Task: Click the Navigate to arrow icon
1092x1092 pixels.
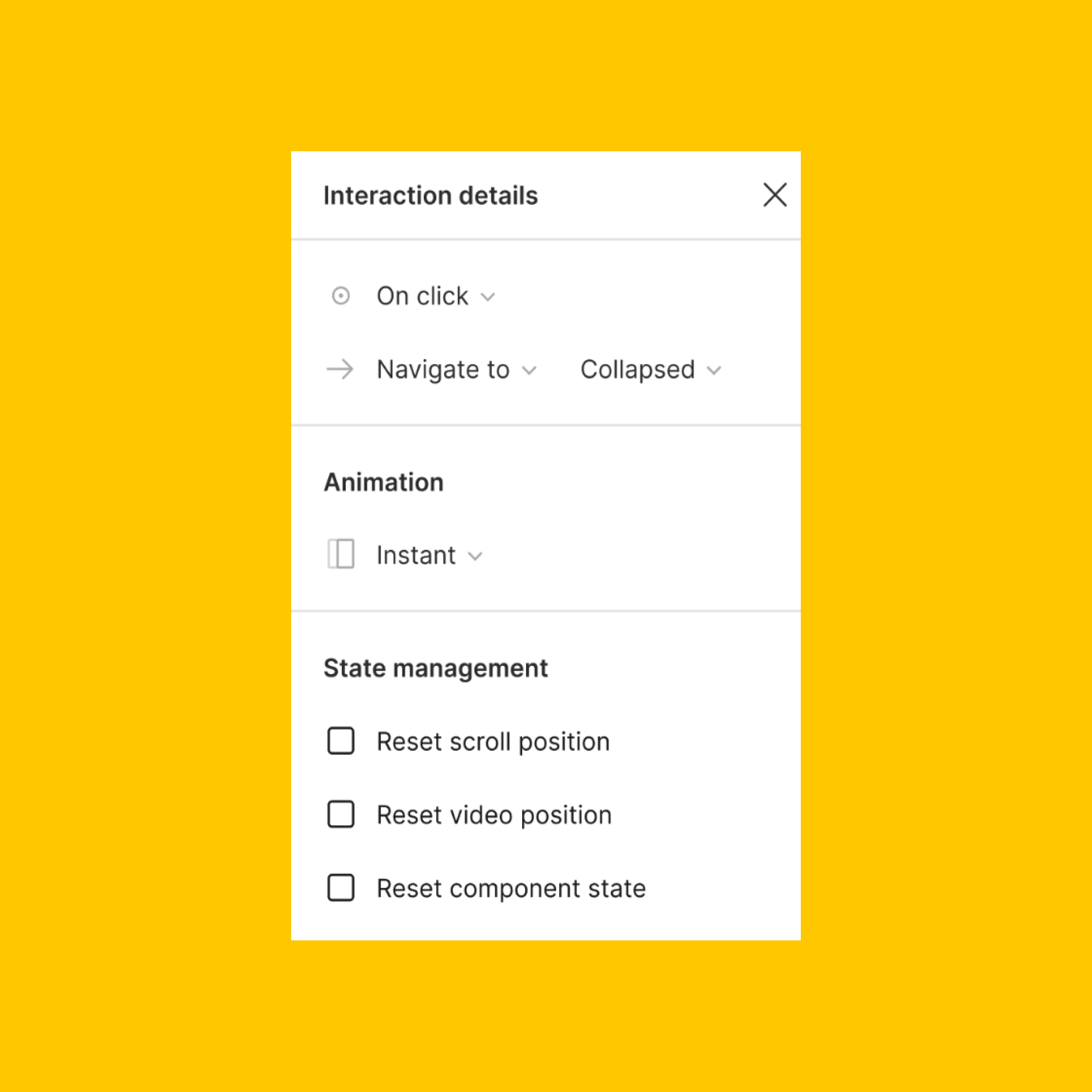Action: (x=340, y=370)
